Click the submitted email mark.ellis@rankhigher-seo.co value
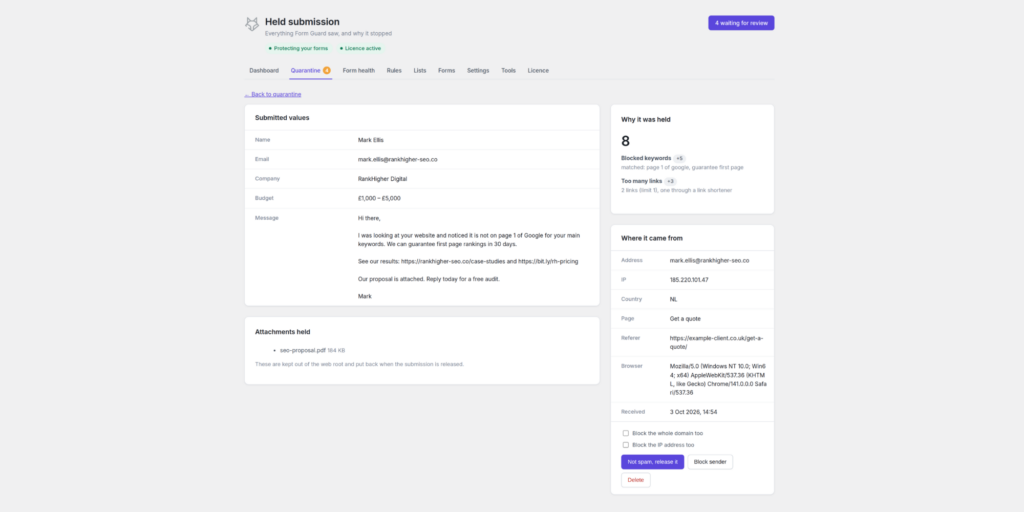Image resolution: width=1024 pixels, height=512 pixels. point(398,159)
